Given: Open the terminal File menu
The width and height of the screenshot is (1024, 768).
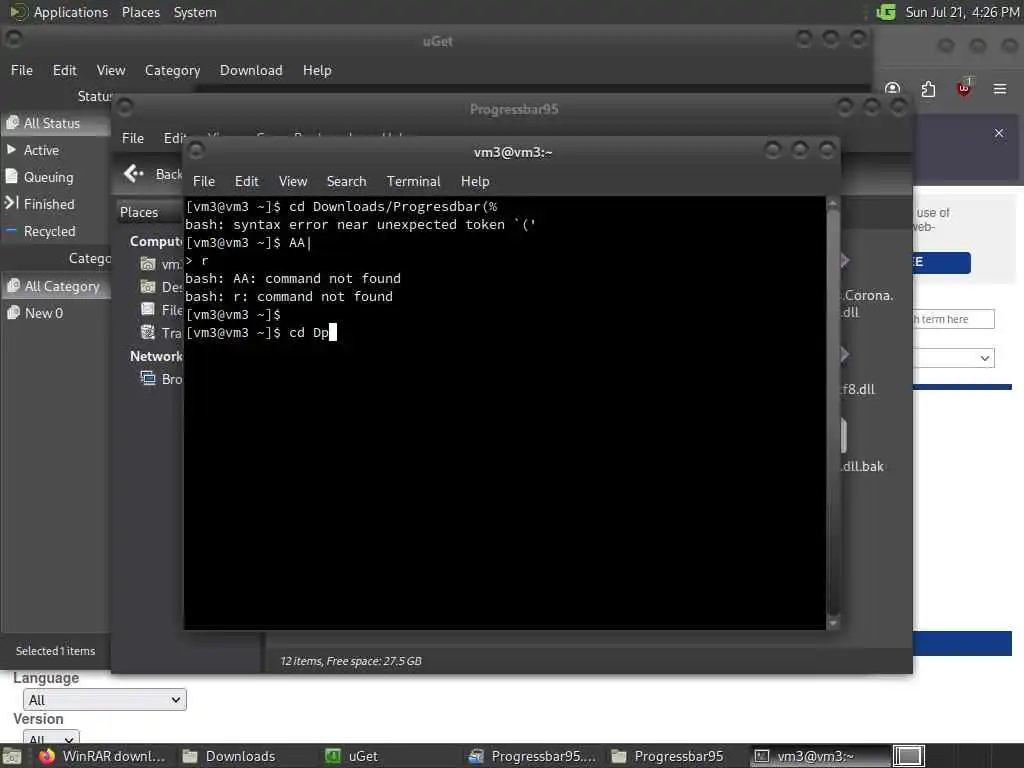Looking at the screenshot, I should coord(203,182).
